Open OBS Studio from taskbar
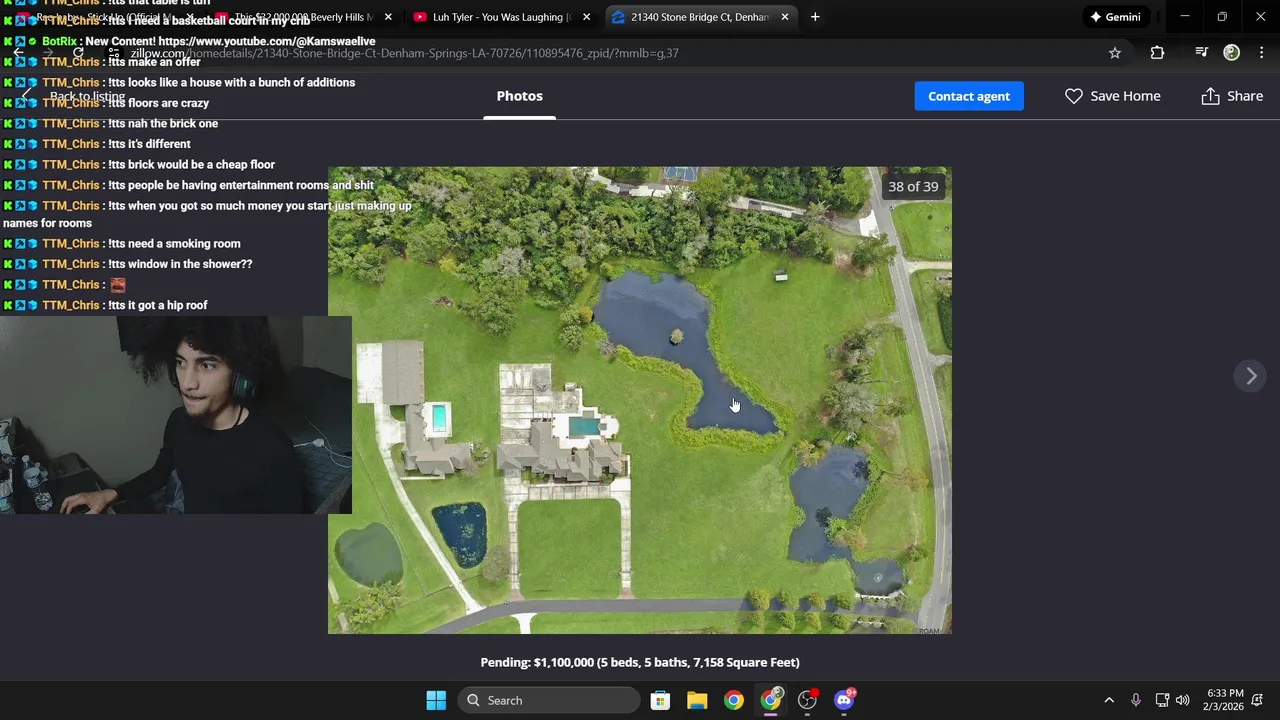Viewport: 1280px width, 720px height. [808, 700]
